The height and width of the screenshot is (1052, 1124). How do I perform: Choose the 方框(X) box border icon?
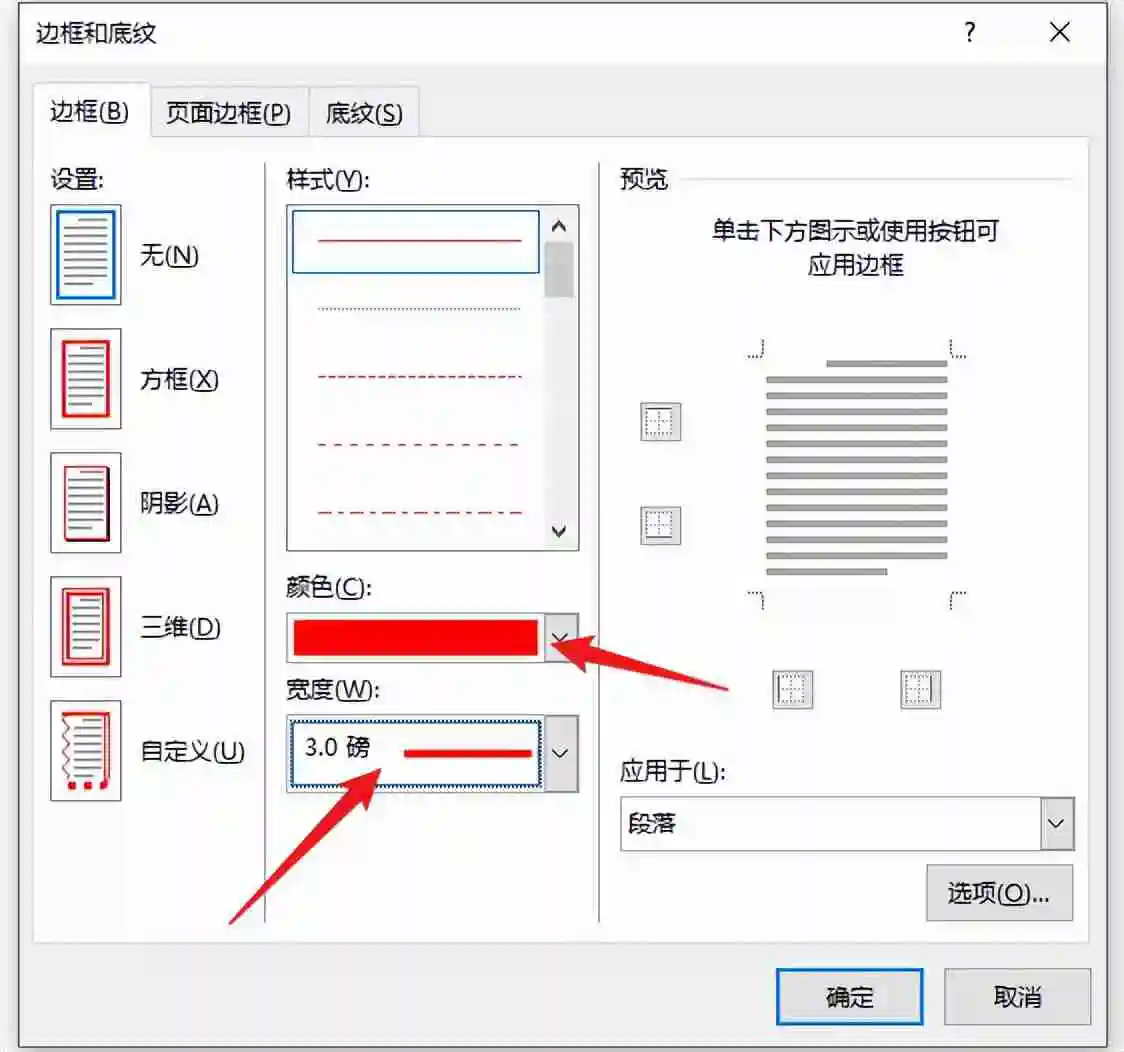coord(86,378)
